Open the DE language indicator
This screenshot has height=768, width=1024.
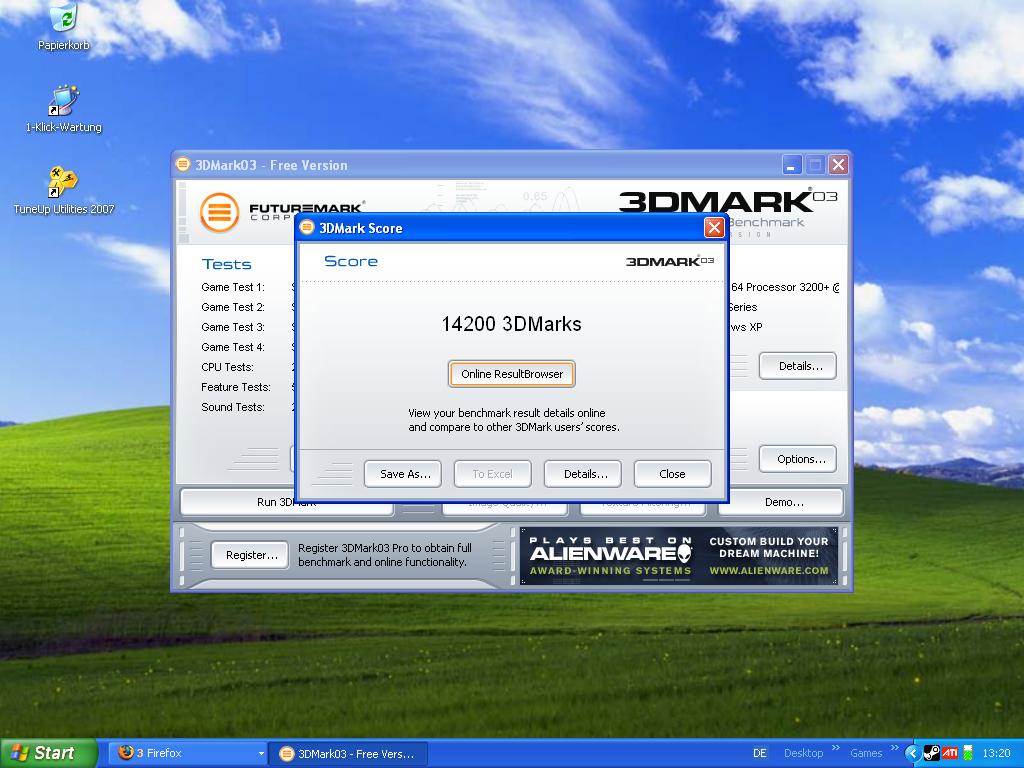760,753
